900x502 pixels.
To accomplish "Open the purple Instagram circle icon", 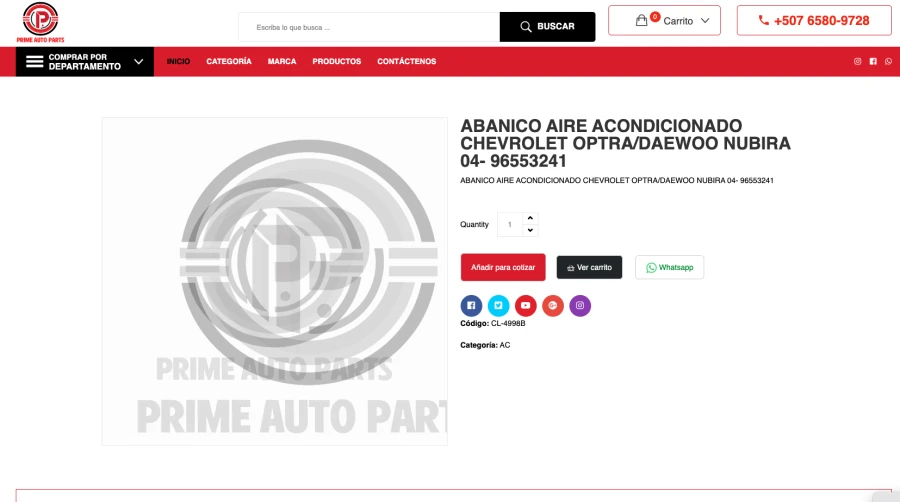I will (580, 305).
